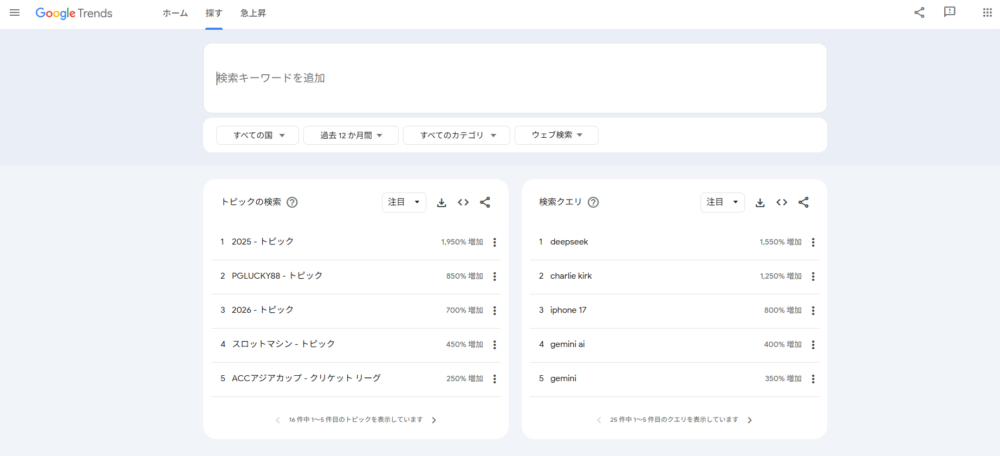Click embed code icon in 検索クエリ card

pos(781,202)
